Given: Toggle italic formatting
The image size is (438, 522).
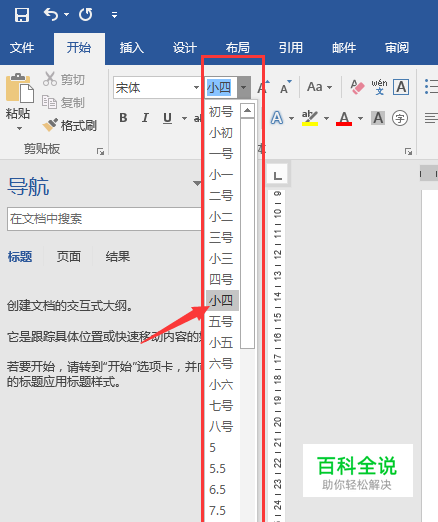Looking at the screenshot, I should point(145,118).
